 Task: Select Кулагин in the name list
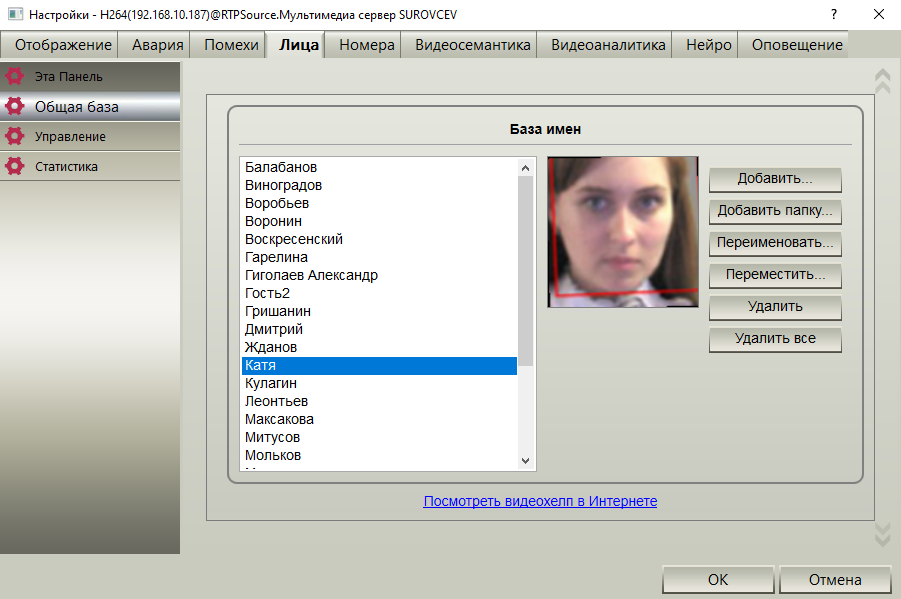pos(379,383)
